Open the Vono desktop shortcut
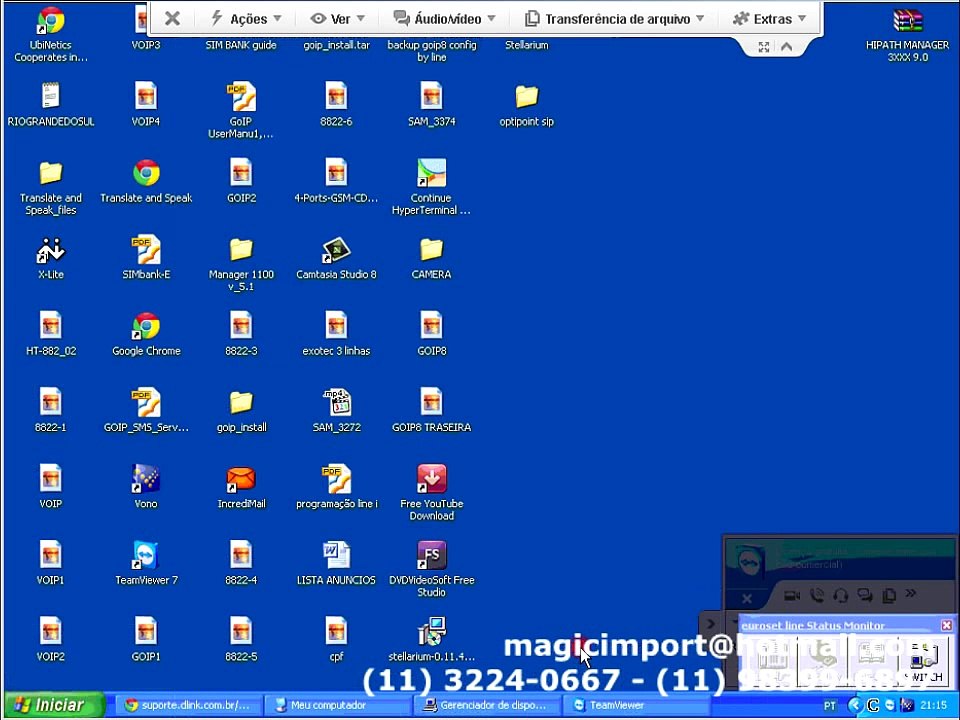This screenshot has width=960, height=720. pos(146,480)
